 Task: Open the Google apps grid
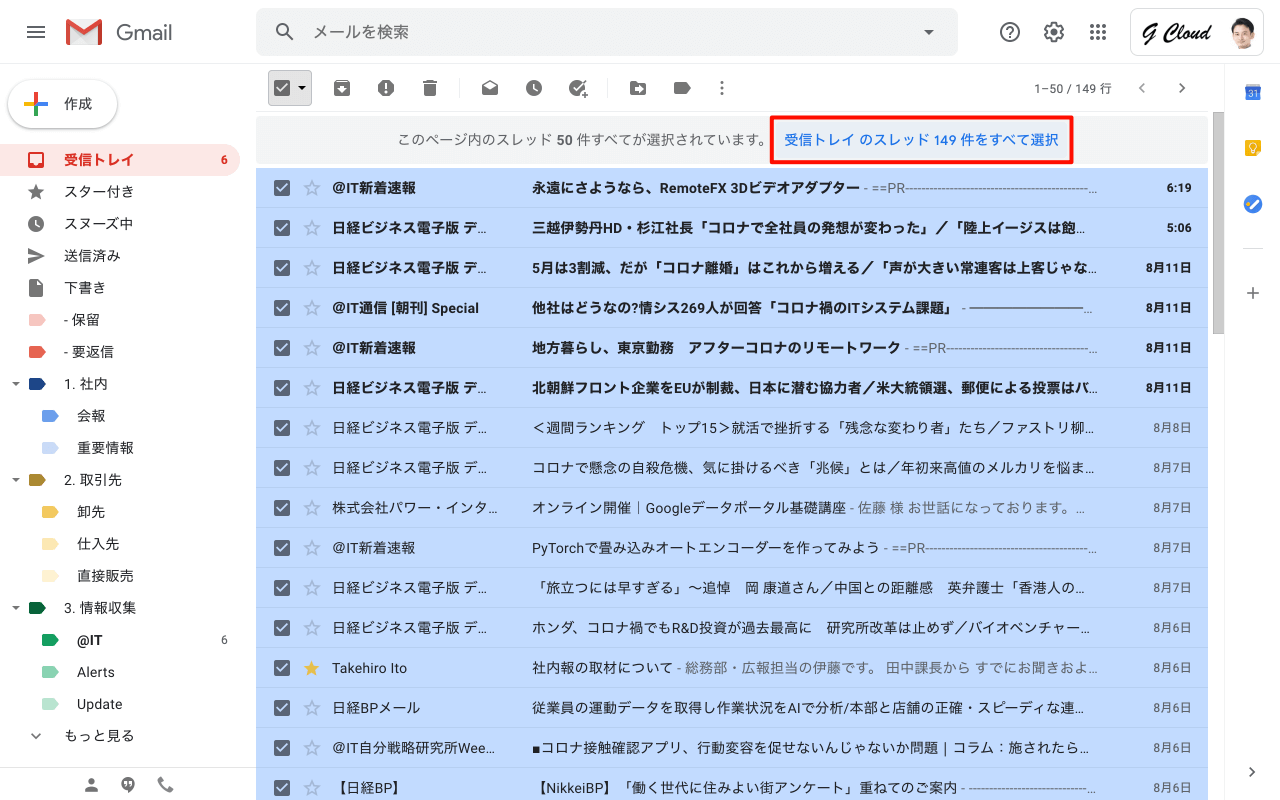(x=1098, y=32)
